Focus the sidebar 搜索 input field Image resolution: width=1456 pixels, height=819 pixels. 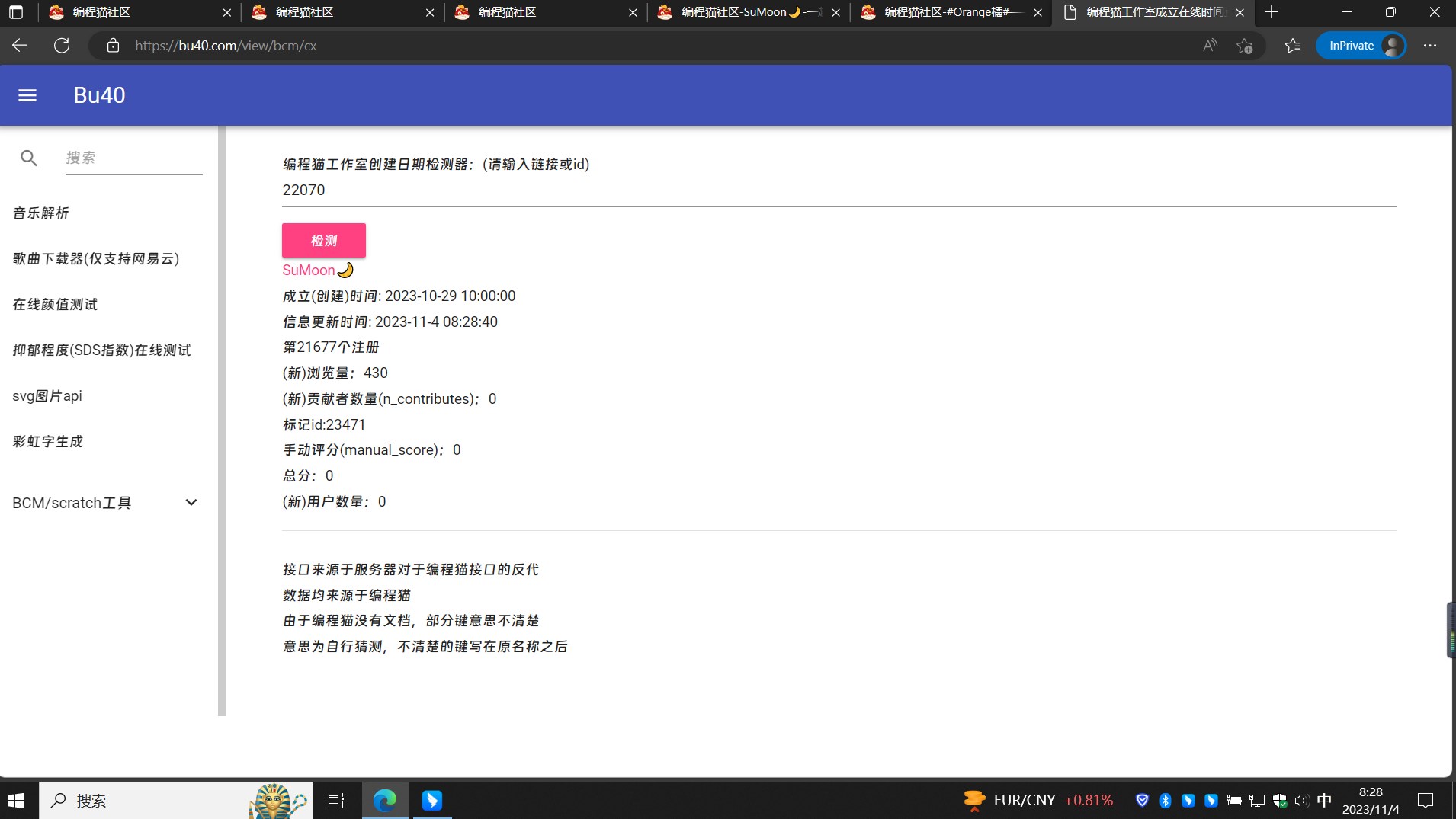[x=133, y=158]
